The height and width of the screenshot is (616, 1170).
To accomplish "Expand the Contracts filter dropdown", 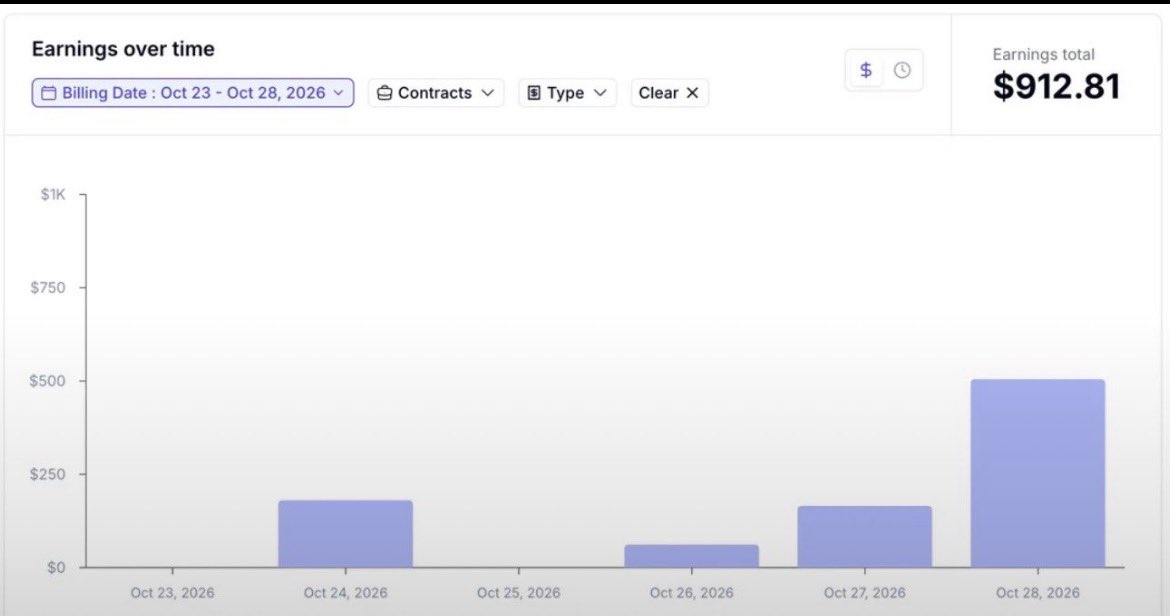I will (x=436, y=93).
